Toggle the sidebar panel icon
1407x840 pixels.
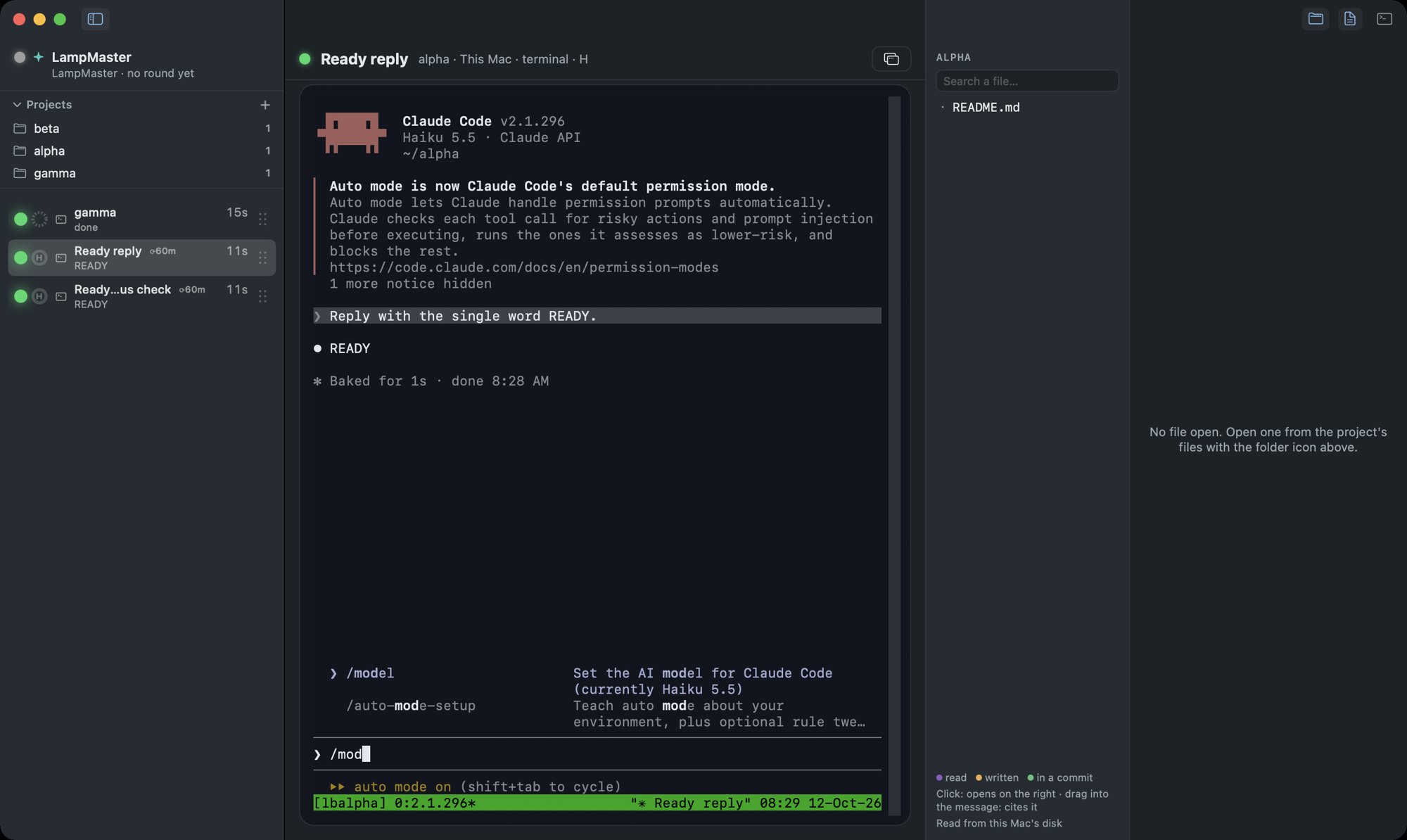tap(95, 19)
